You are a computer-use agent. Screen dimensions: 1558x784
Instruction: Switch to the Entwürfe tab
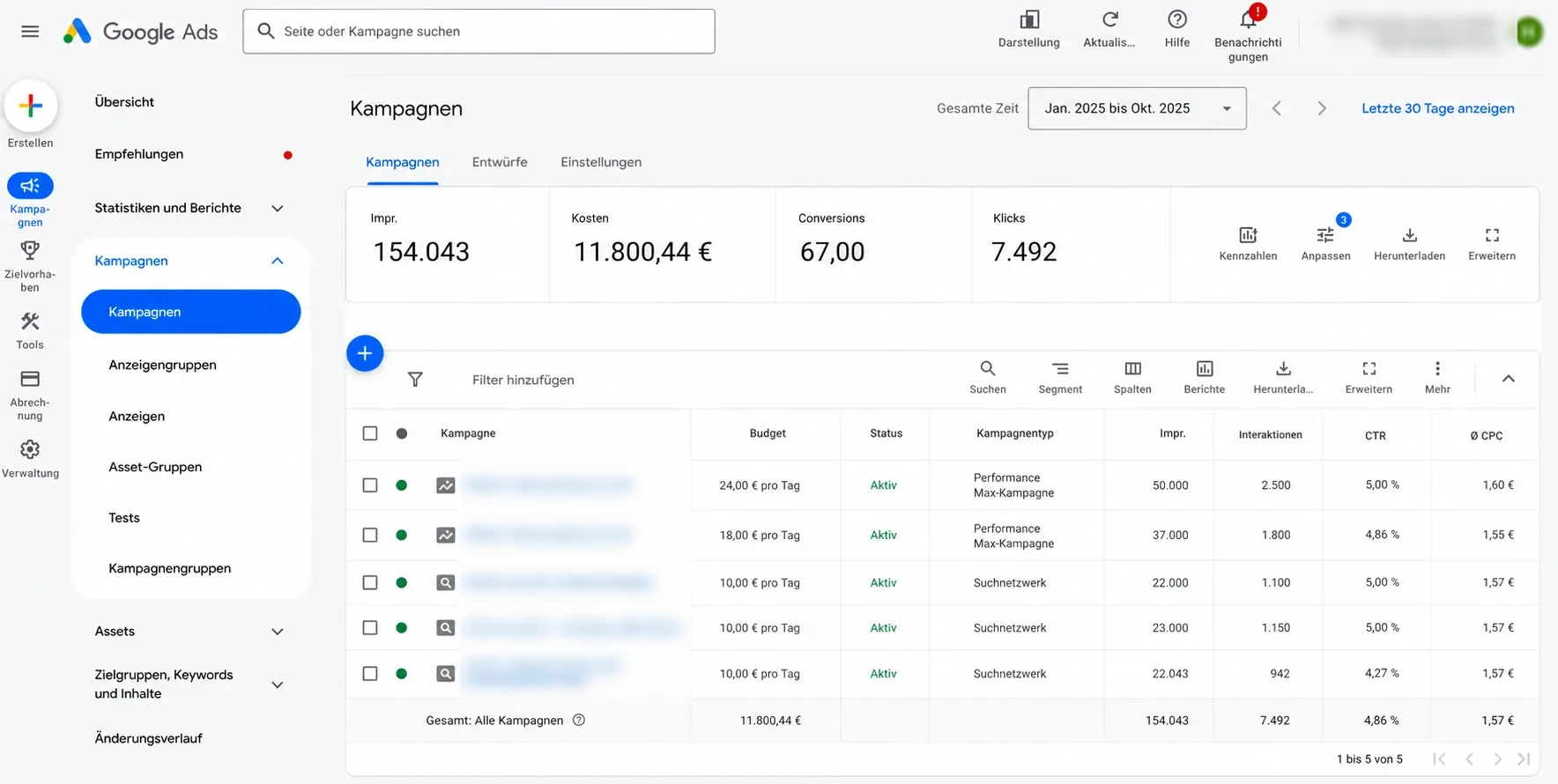click(500, 162)
